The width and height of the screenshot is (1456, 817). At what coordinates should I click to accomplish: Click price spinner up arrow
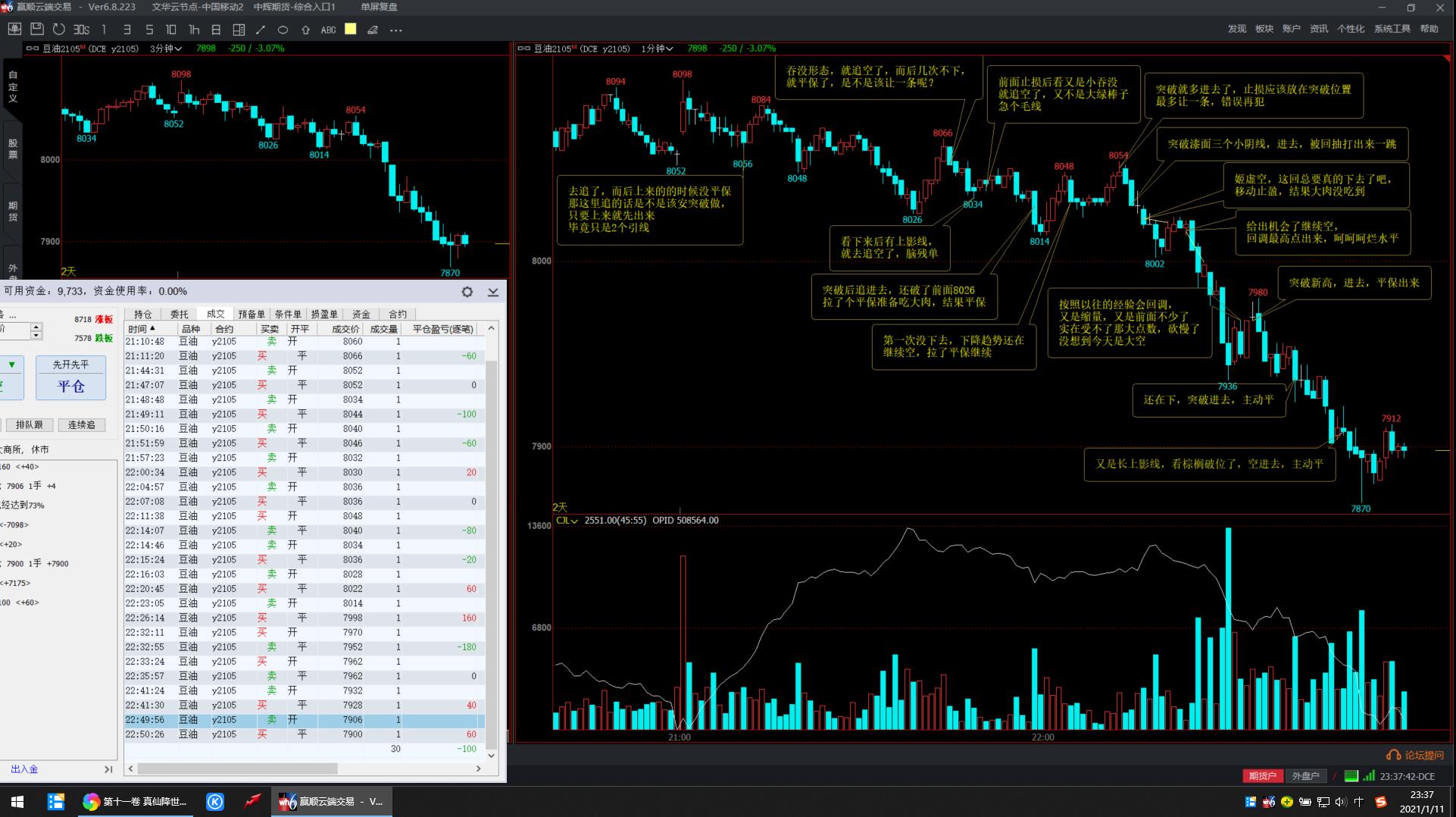(36, 326)
